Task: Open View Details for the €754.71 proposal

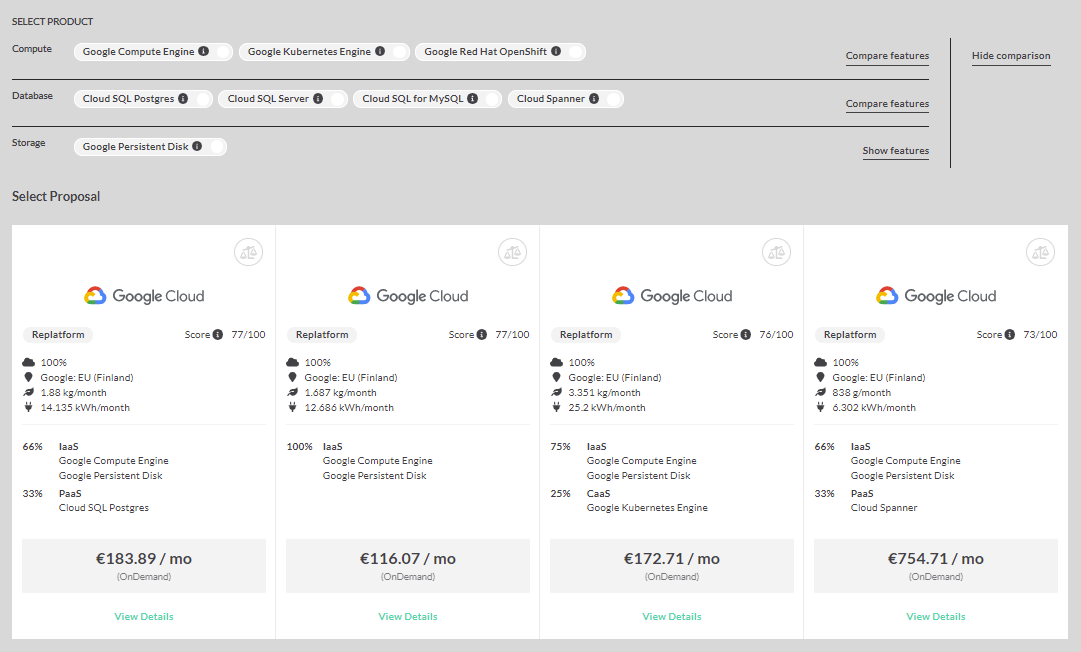Action: 936,616
